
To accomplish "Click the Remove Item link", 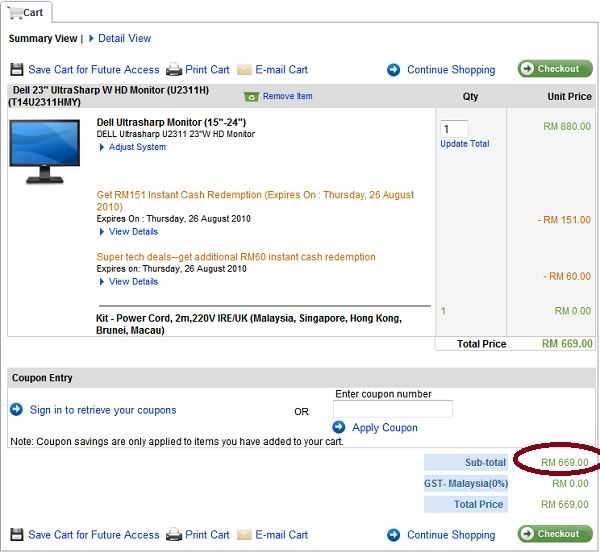I will [287, 96].
